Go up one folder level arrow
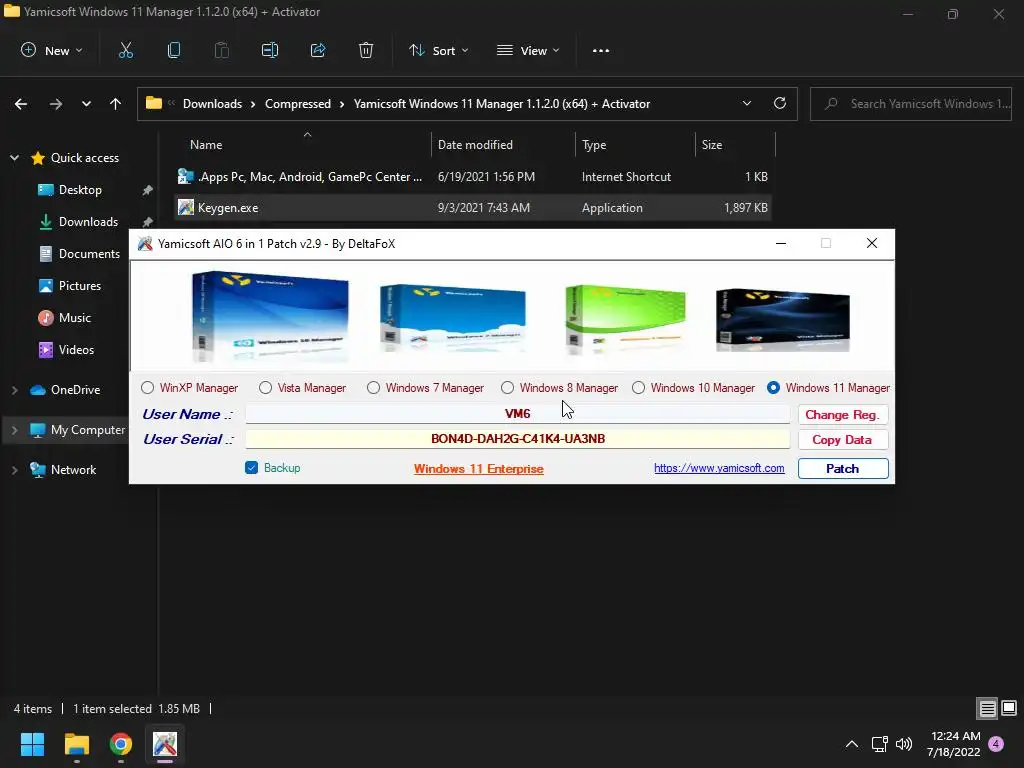The height and width of the screenshot is (768, 1024). (x=116, y=104)
